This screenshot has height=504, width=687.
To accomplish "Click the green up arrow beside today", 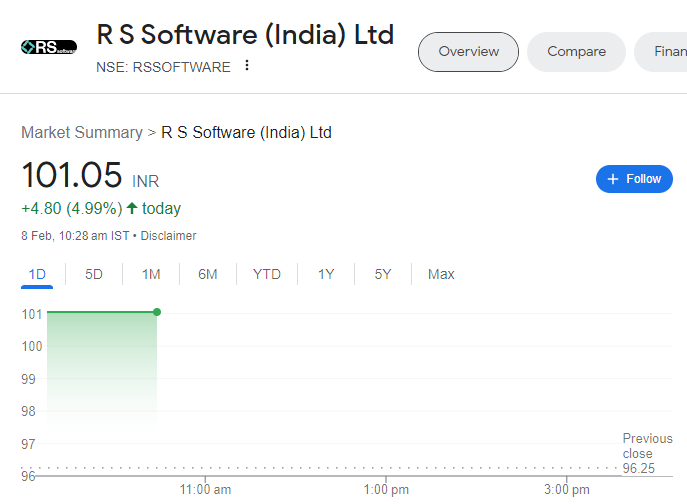I will (132, 208).
